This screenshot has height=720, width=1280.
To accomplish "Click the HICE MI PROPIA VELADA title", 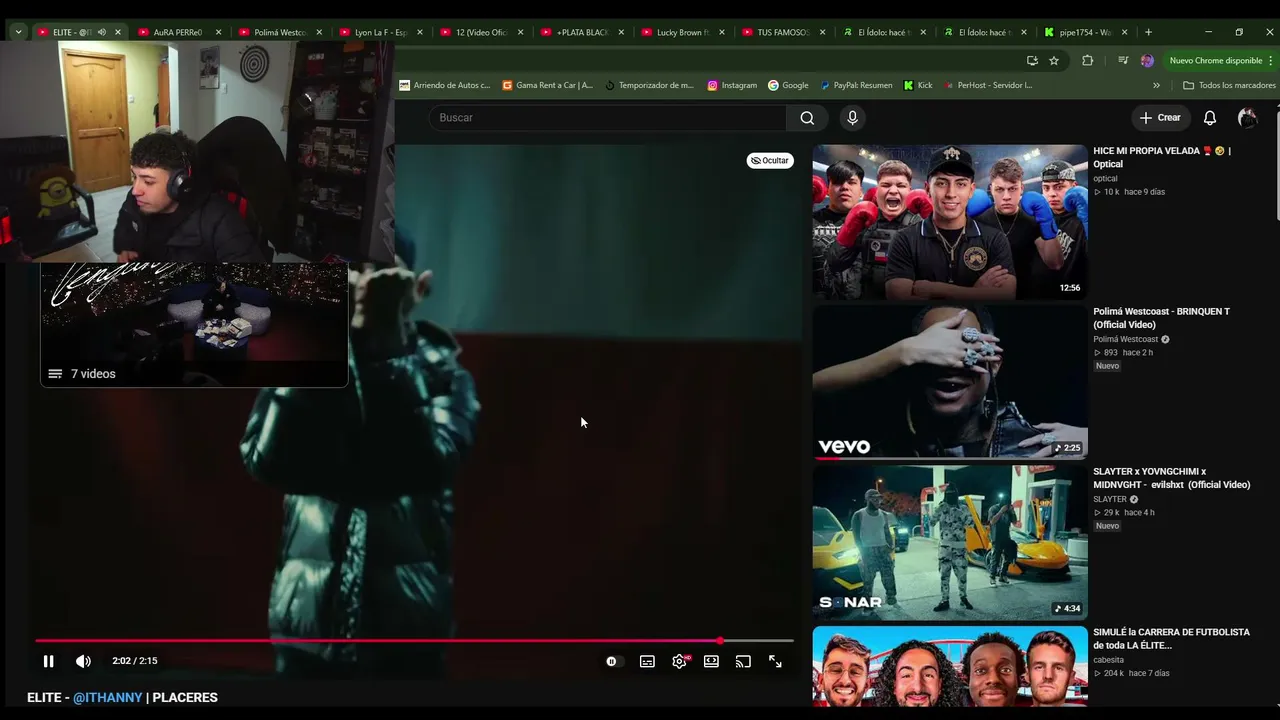I will tap(1162, 157).
